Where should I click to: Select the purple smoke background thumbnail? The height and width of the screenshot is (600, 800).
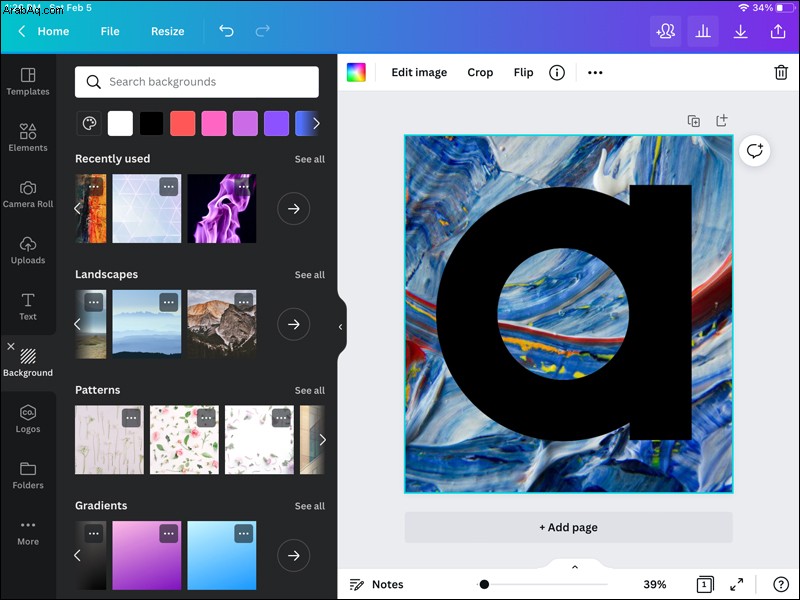[222, 209]
